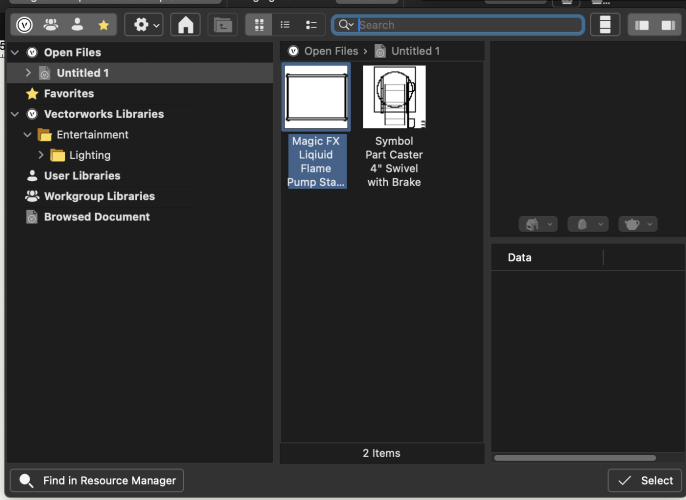The image size is (686, 500).
Task: Click the new folder icon
Action: (223, 24)
